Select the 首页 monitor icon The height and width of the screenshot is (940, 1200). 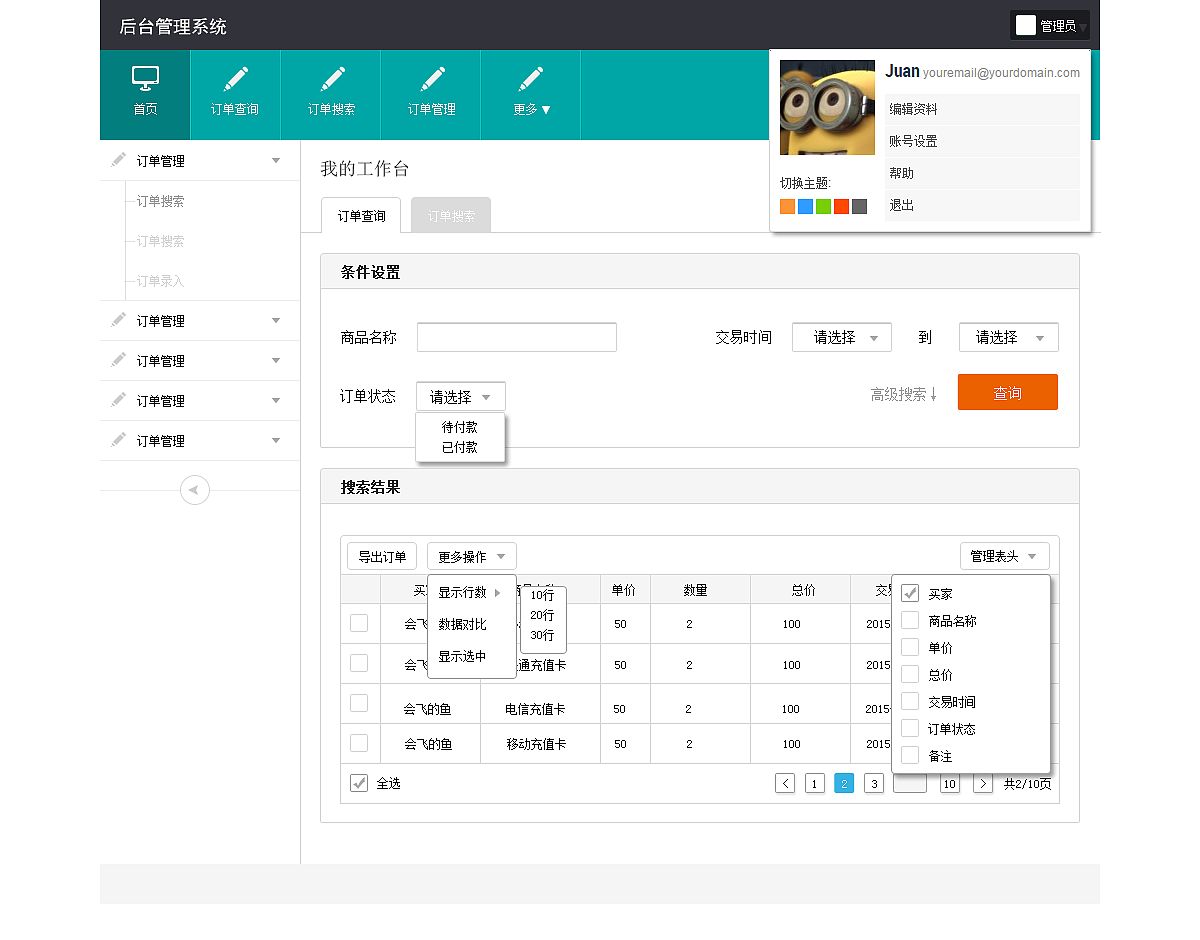[x=145, y=76]
